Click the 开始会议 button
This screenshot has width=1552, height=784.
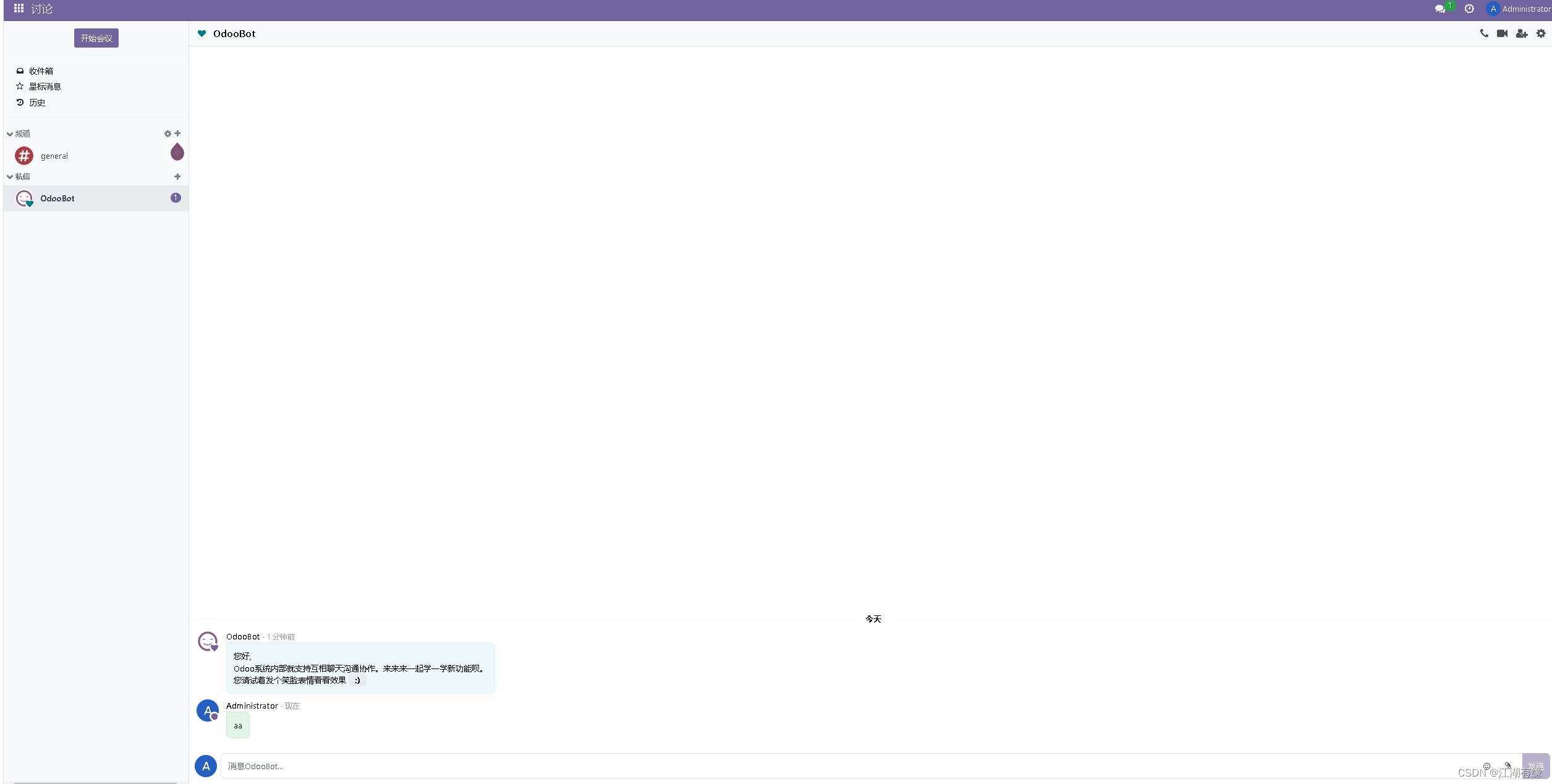pos(96,38)
